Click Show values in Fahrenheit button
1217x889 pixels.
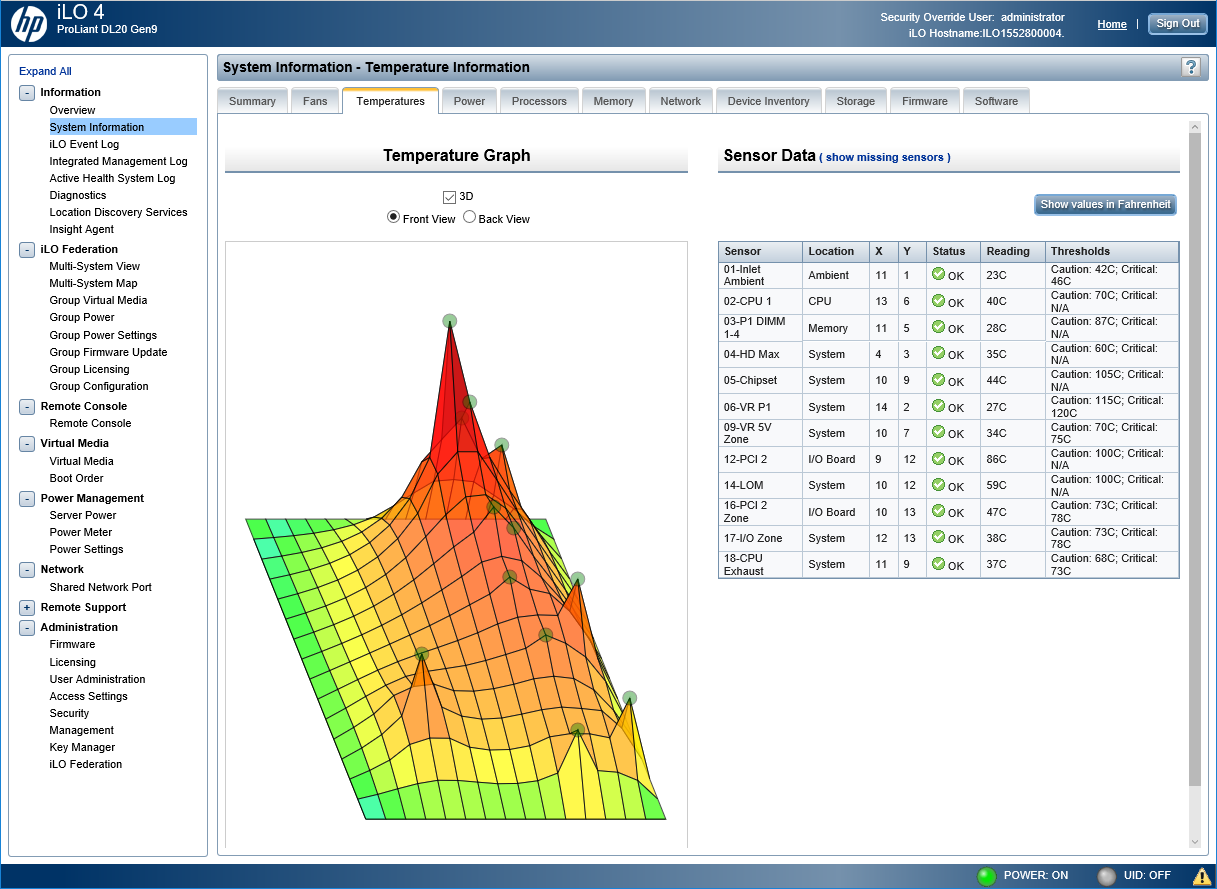pyautogui.click(x=1105, y=204)
